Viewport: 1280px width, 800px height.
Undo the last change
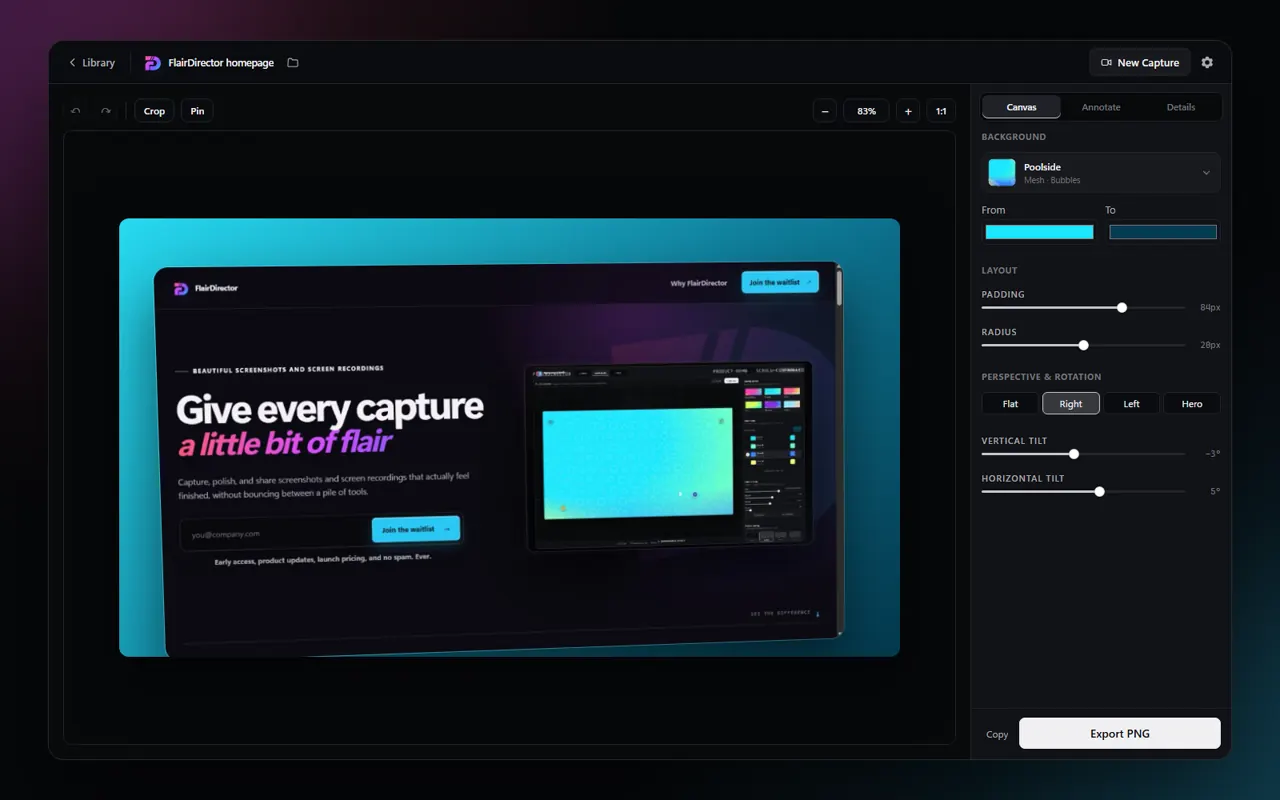click(76, 111)
